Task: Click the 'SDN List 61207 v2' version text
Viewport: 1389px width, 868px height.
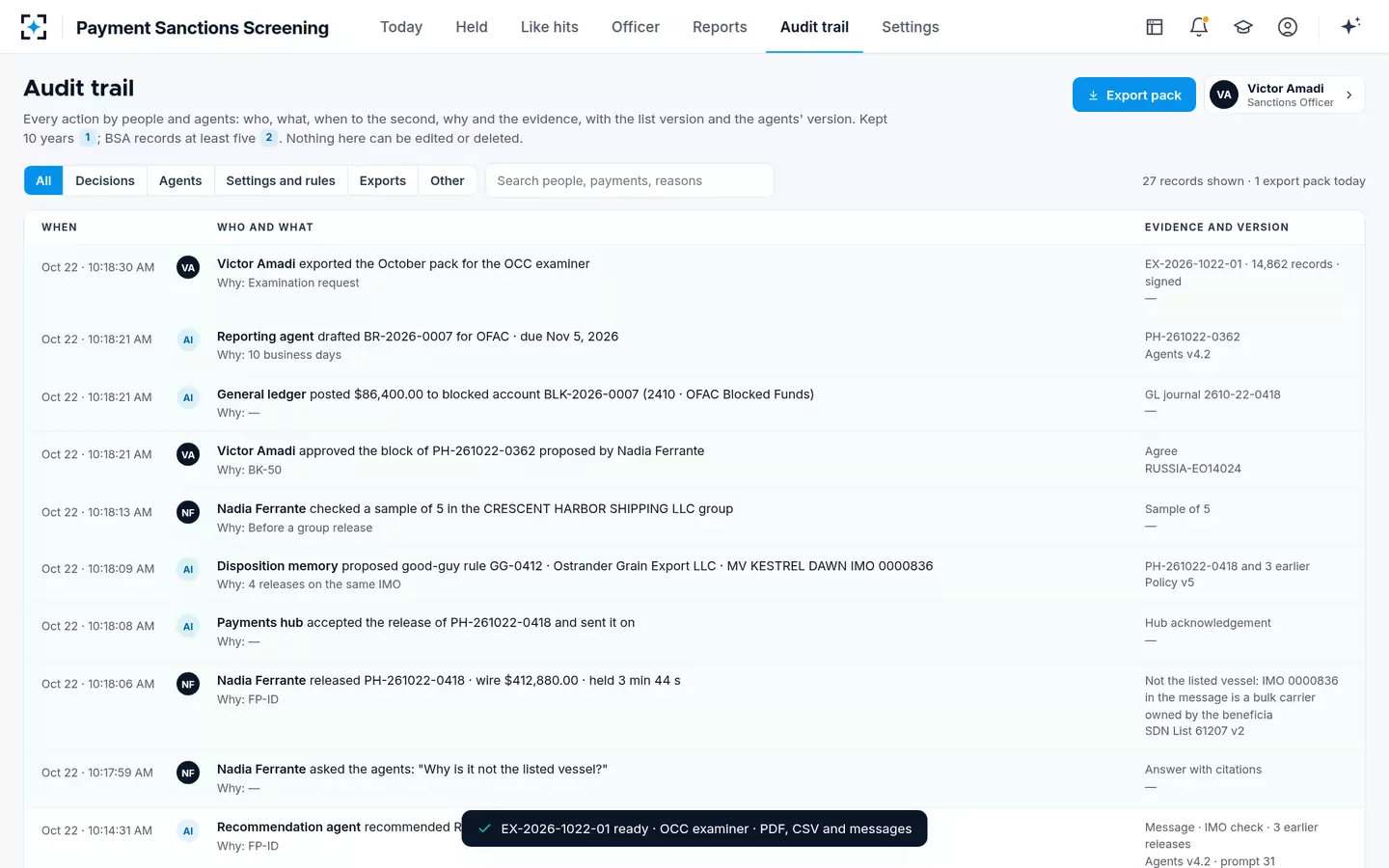Action: coord(1194,731)
